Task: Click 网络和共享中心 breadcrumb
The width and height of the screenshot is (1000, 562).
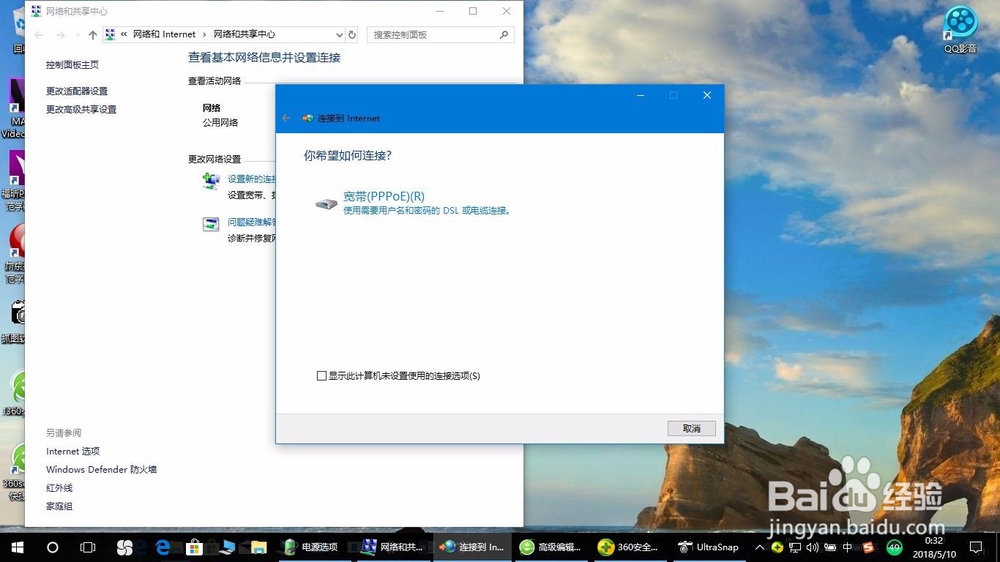Action: click(x=244, y=34)
